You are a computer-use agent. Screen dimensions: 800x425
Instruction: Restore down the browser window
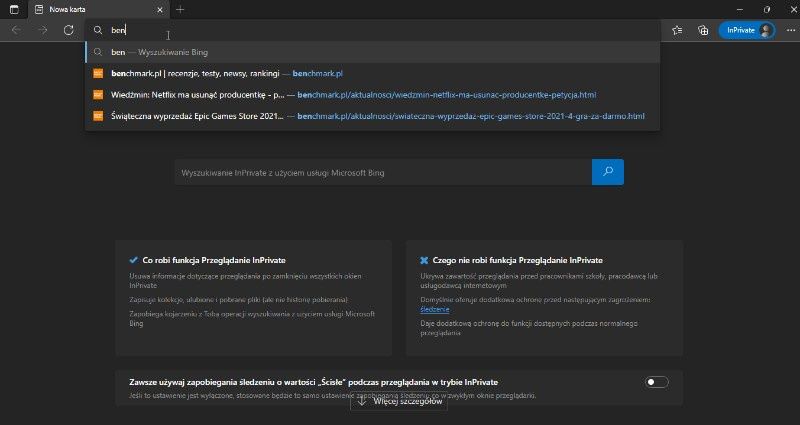767,9
